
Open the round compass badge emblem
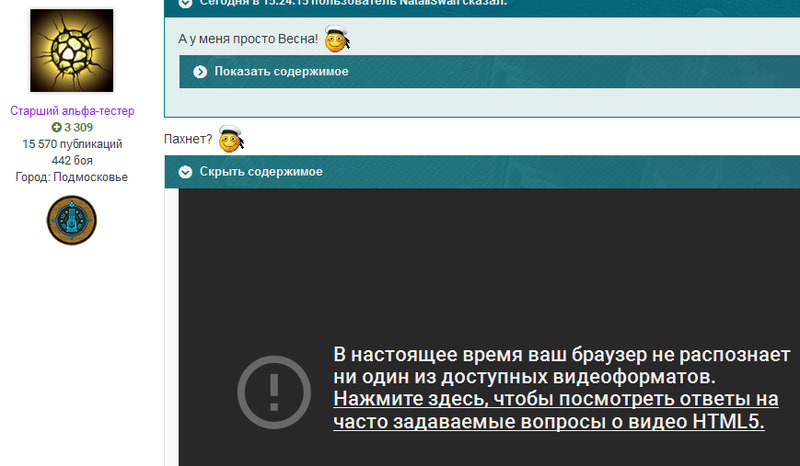coord(72,220)
